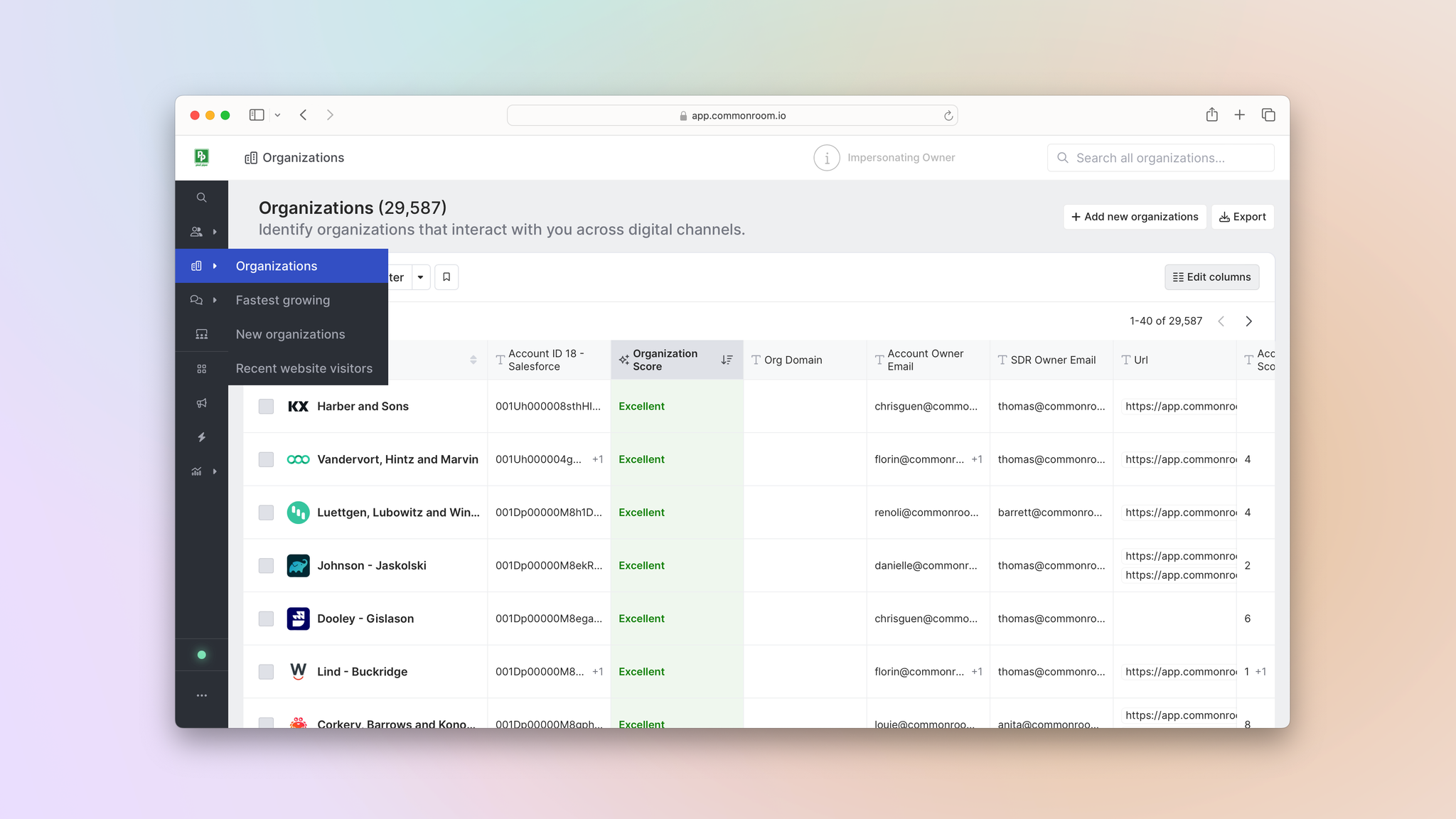The width and height of the screenshot is (1456, 819).
Task: Click the app.commonroom.io address bar
Action: point(732,115)
